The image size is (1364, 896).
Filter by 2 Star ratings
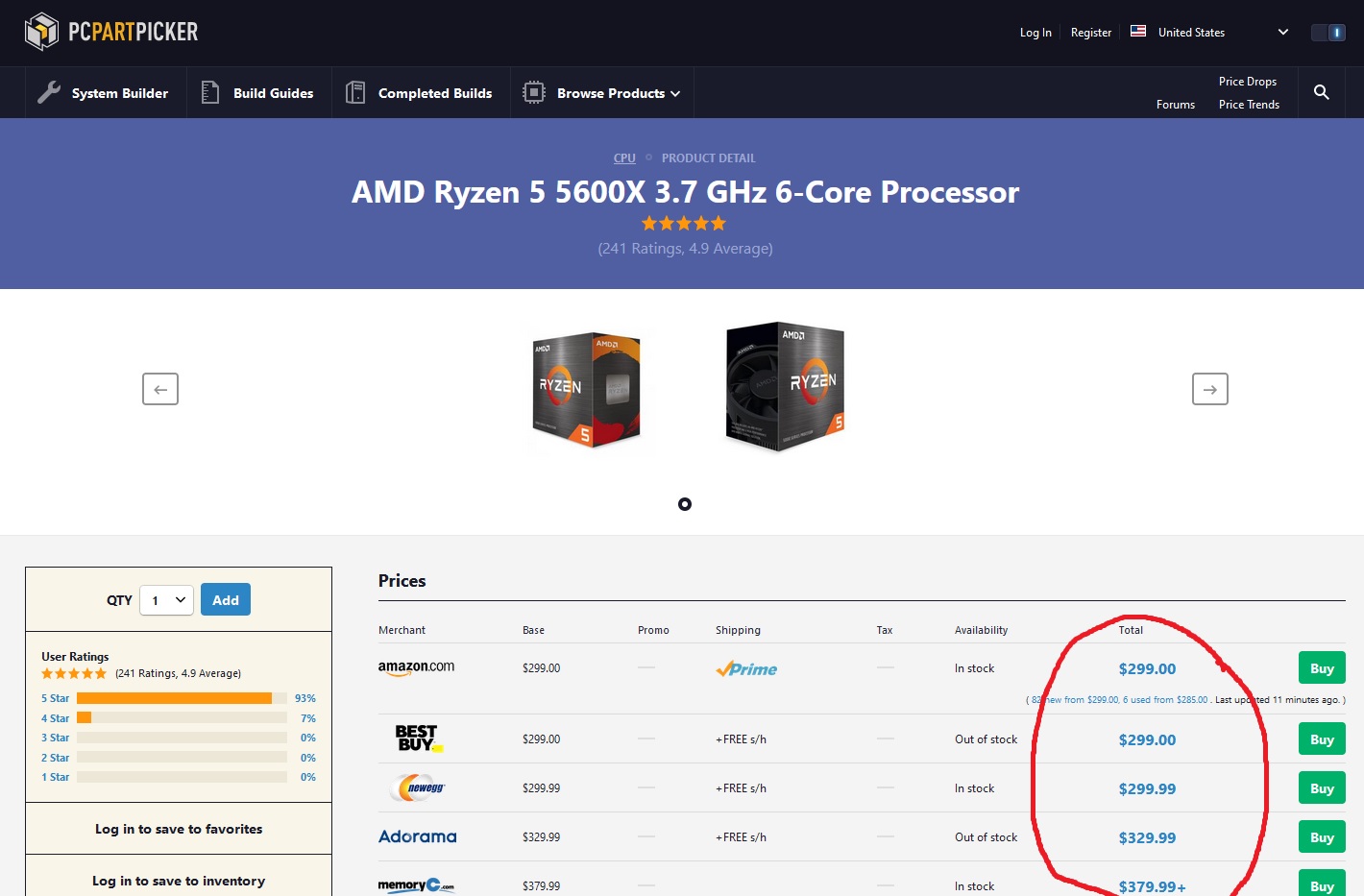pos(56,758)
